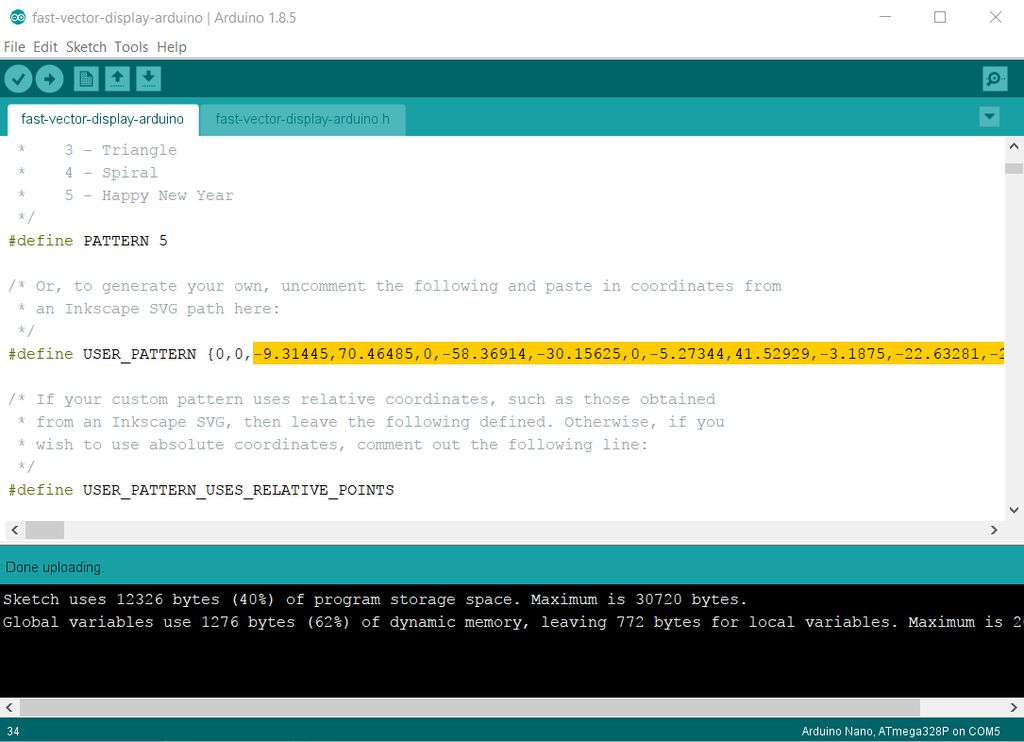Click the 'Sketch uses 12326 bytes' console line

pos(375,600)
